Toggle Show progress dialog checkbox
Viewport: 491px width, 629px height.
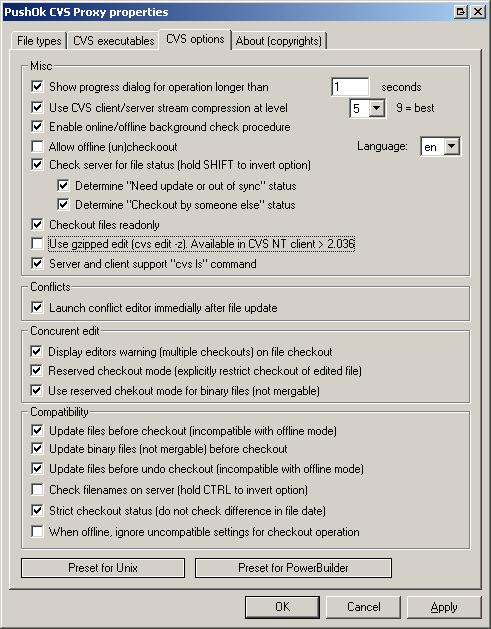[x=37, y=86]
